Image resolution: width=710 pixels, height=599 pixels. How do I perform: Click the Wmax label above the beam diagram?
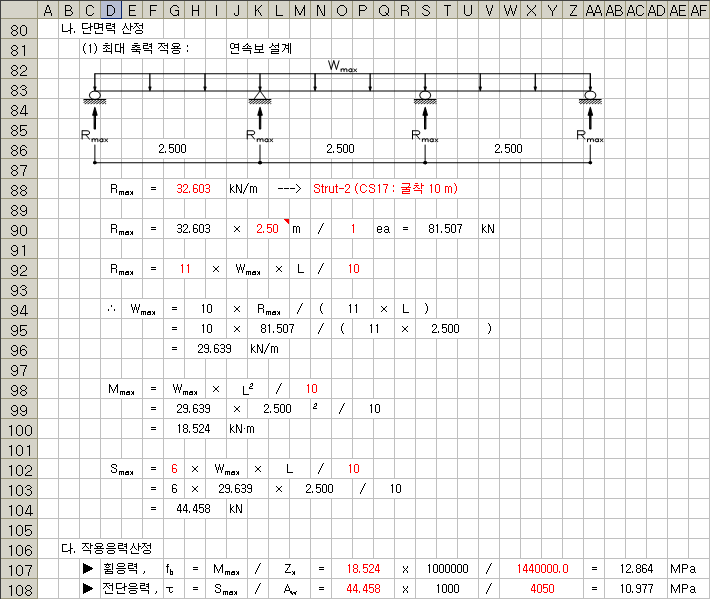[x=342, y=66]
